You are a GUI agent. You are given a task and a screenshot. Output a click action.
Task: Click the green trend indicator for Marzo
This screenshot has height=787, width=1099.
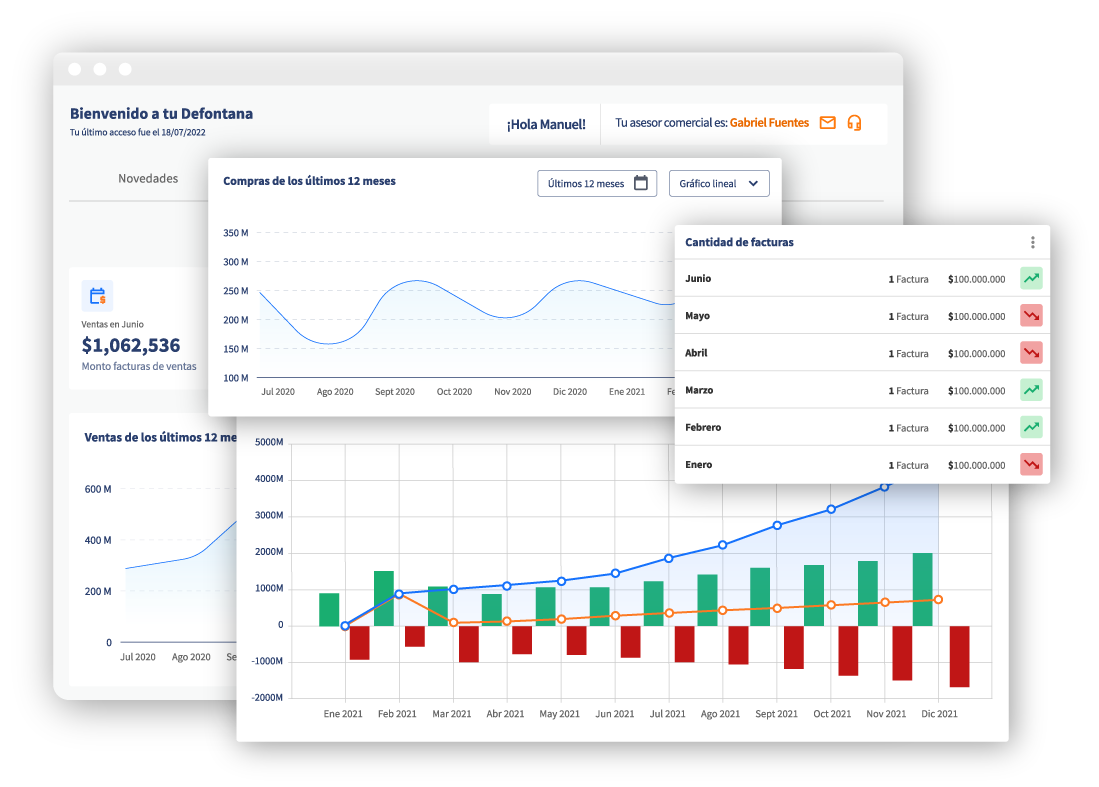[1031, 390]
